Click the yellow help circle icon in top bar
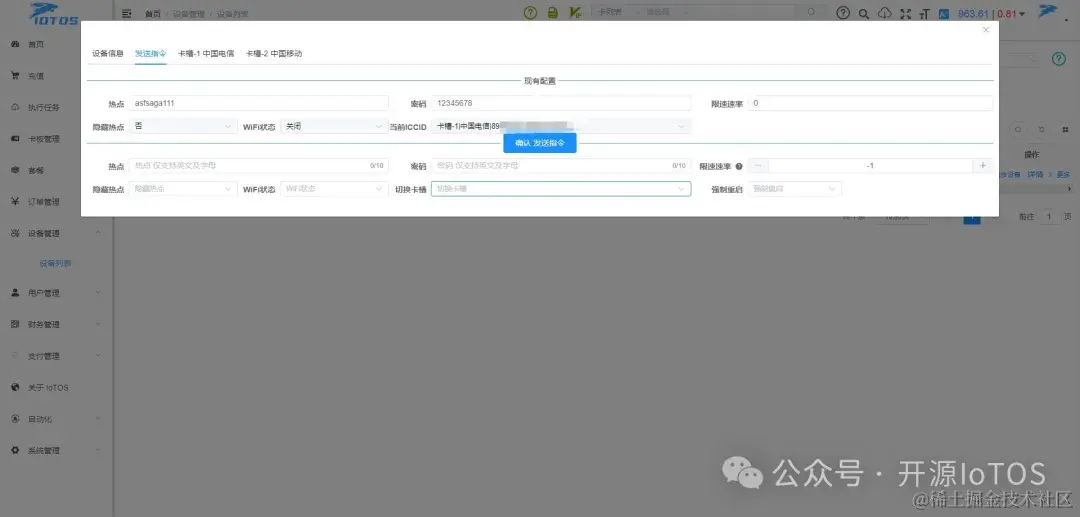The width and height of the screenshot is (1080, 517). [x=530, y=13]
